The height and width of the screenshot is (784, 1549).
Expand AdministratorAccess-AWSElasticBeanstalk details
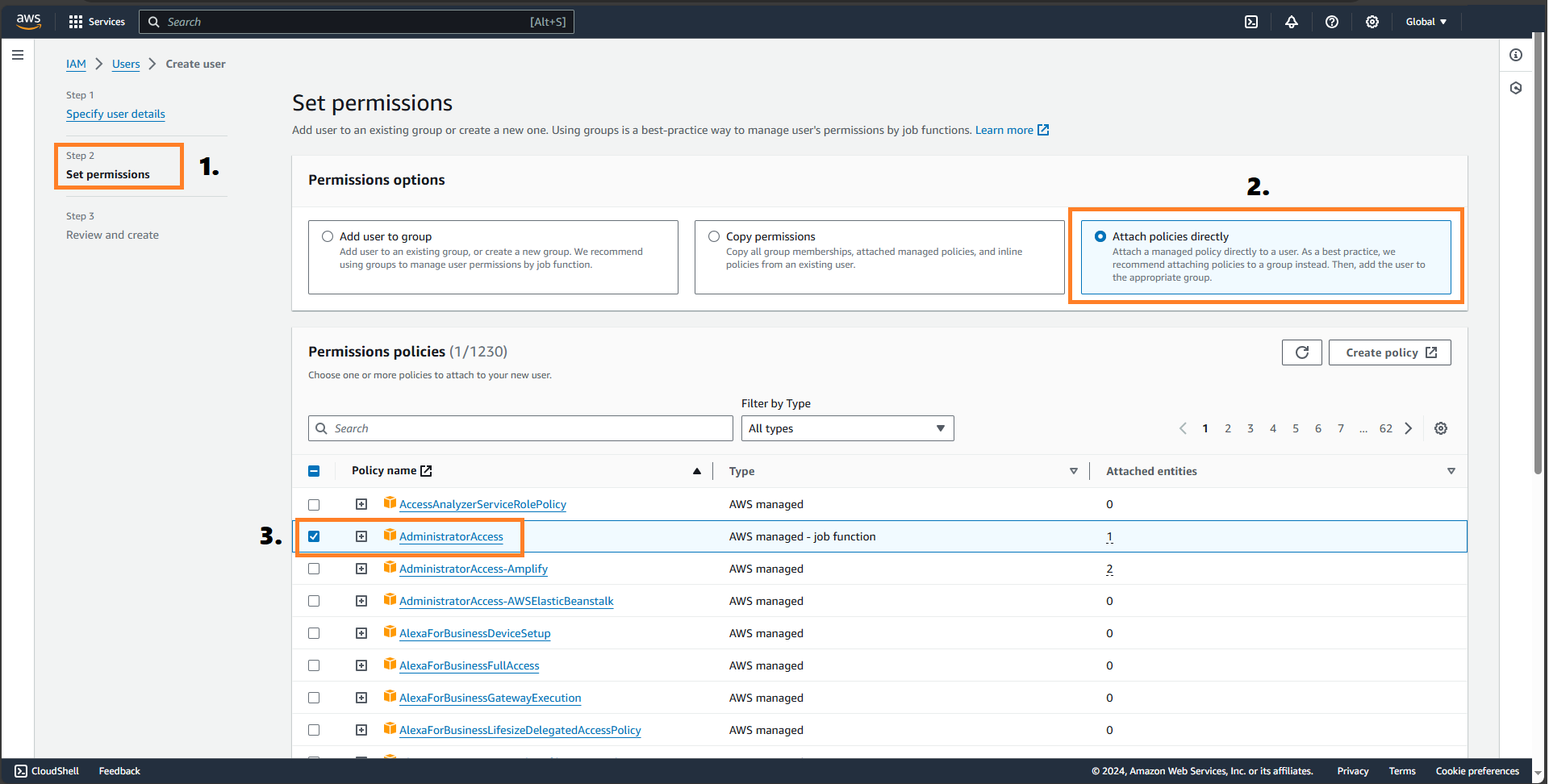361,601
